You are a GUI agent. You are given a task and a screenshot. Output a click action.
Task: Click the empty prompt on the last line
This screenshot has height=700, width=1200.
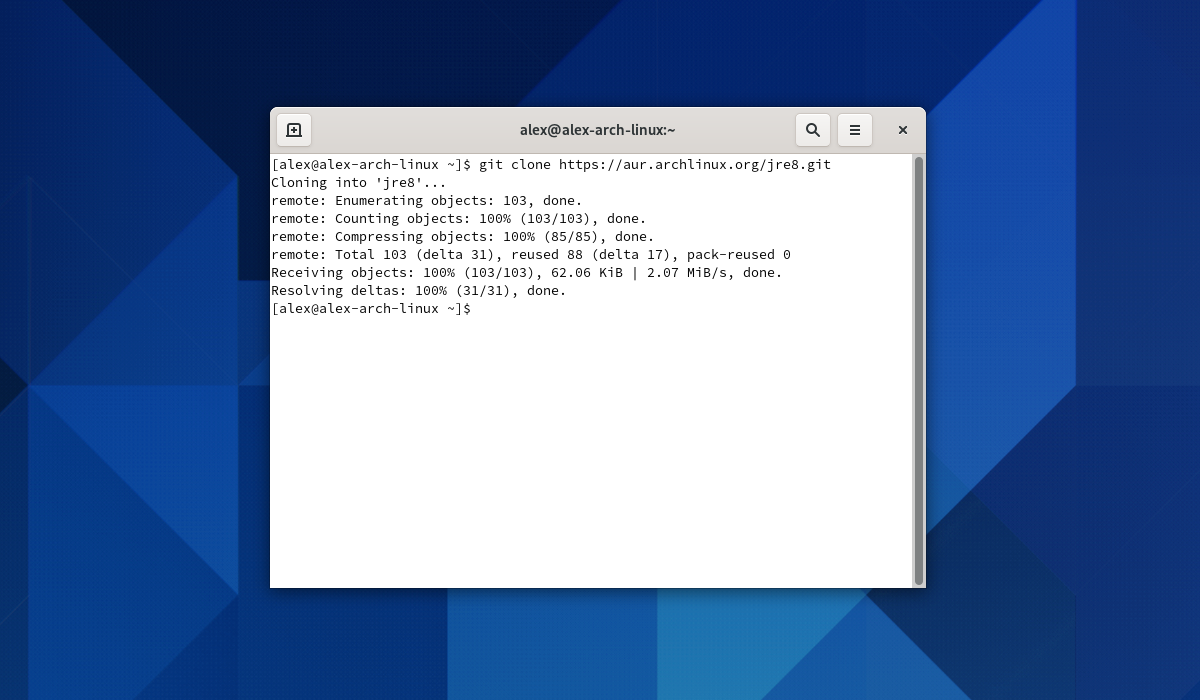pos(371,308)
